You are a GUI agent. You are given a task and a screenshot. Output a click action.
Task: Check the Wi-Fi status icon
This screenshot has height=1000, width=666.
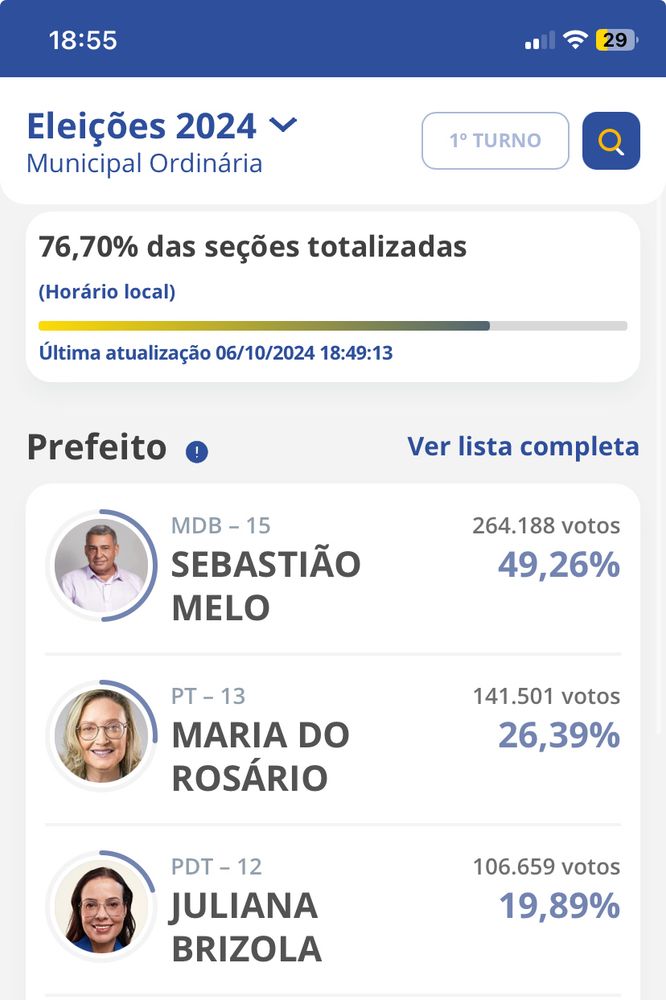(x=574, y=40)
